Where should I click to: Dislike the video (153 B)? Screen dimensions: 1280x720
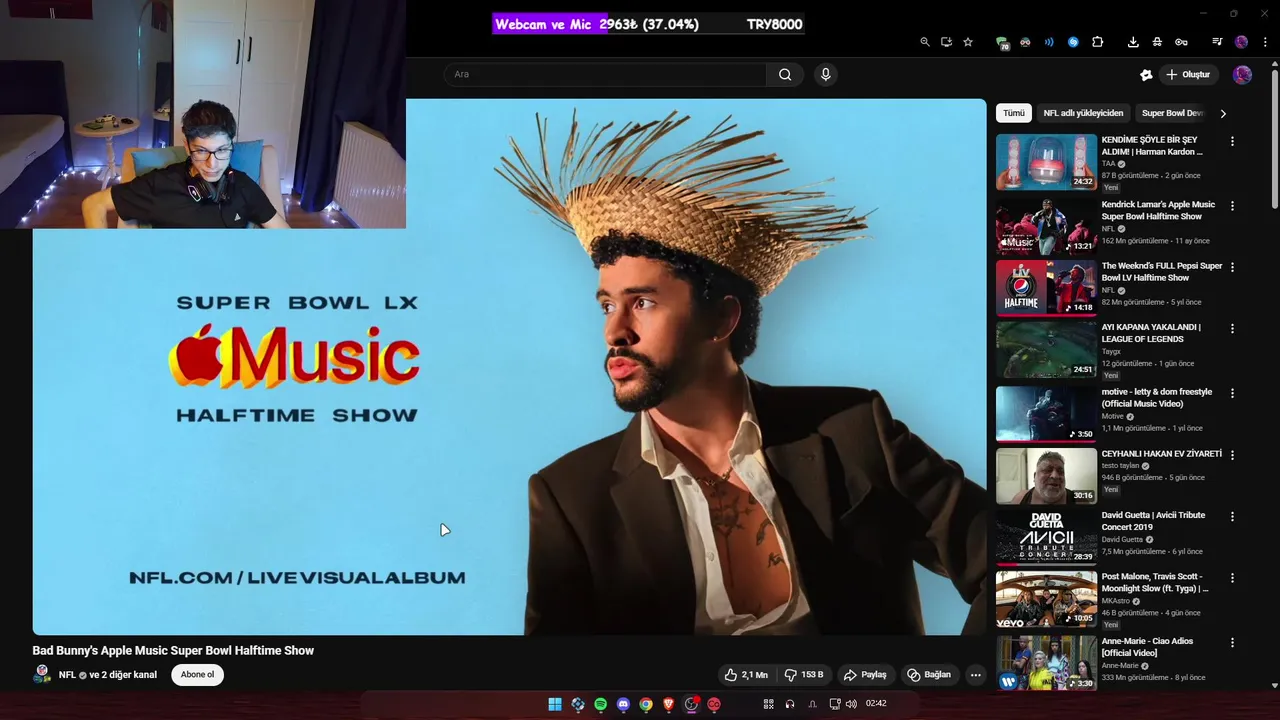(x=804, y=675)
